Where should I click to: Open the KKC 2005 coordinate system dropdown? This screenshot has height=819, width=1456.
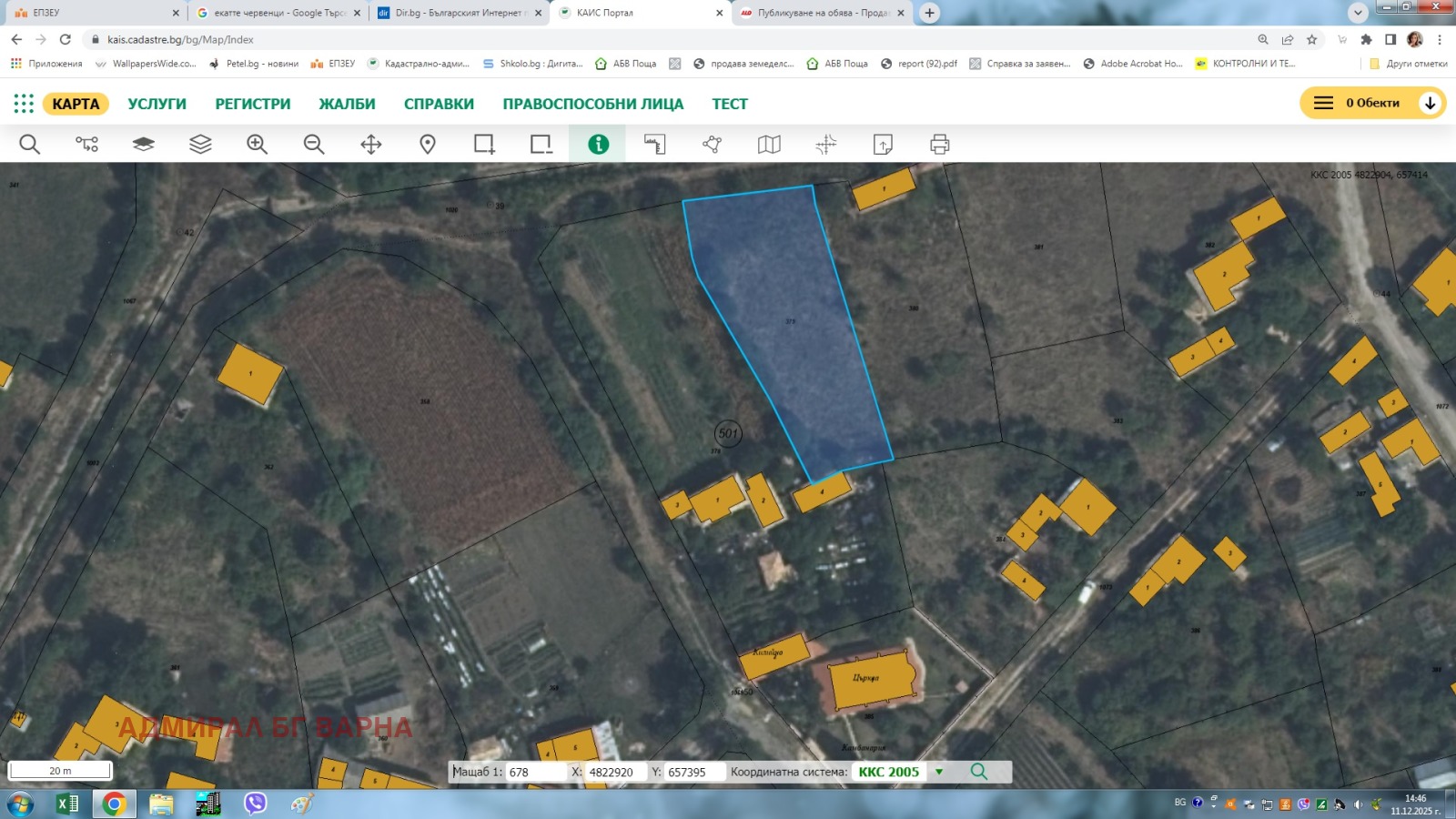937,771
